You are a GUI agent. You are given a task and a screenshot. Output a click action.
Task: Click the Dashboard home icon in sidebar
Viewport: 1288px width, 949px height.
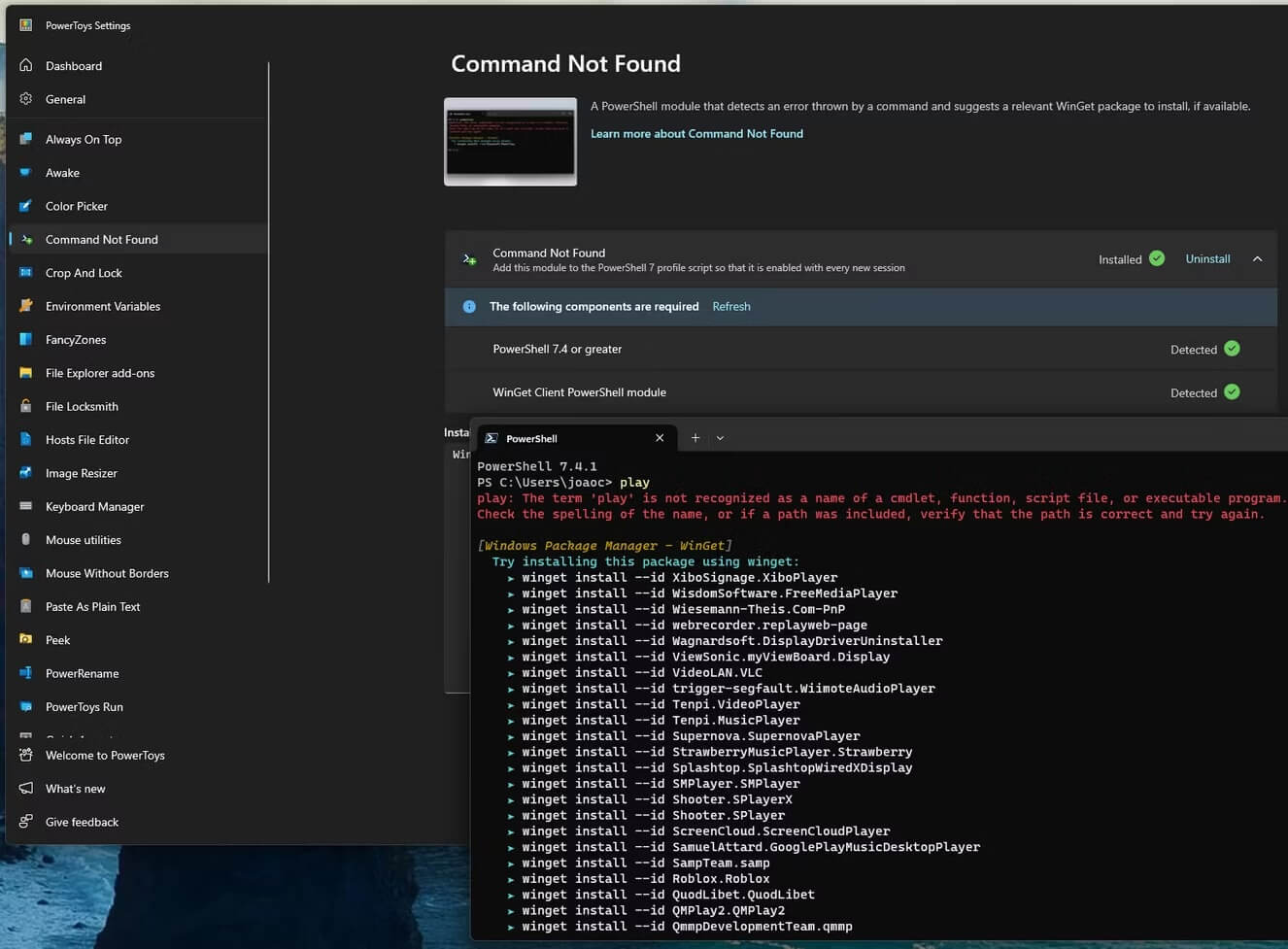pyautogui.click(x=26, y=65)
